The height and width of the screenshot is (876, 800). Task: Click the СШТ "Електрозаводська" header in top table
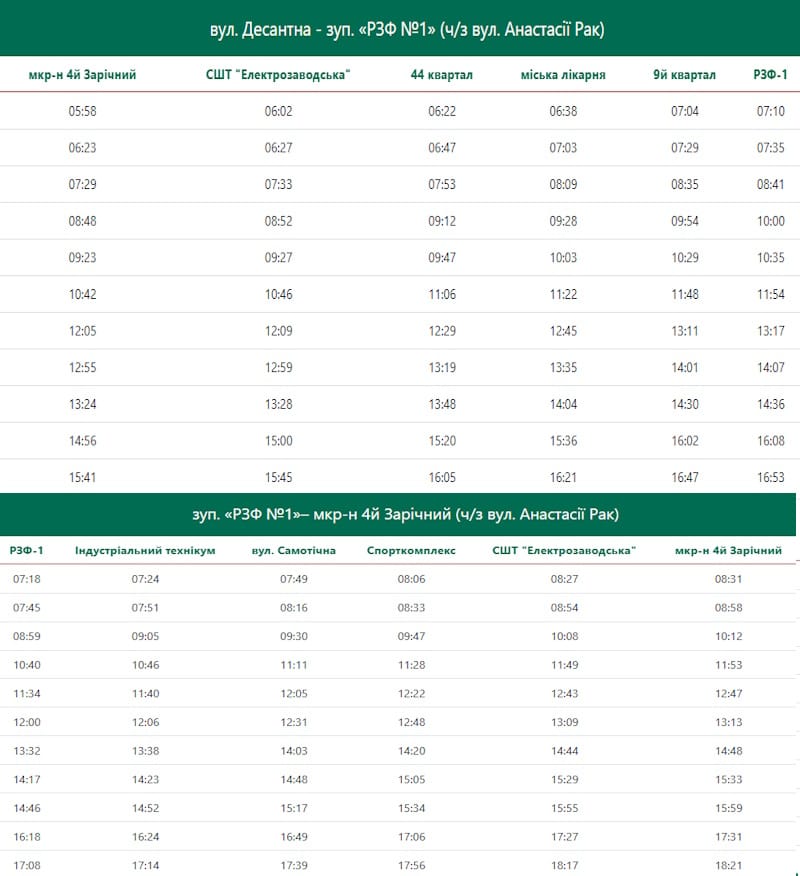(278, 75)
